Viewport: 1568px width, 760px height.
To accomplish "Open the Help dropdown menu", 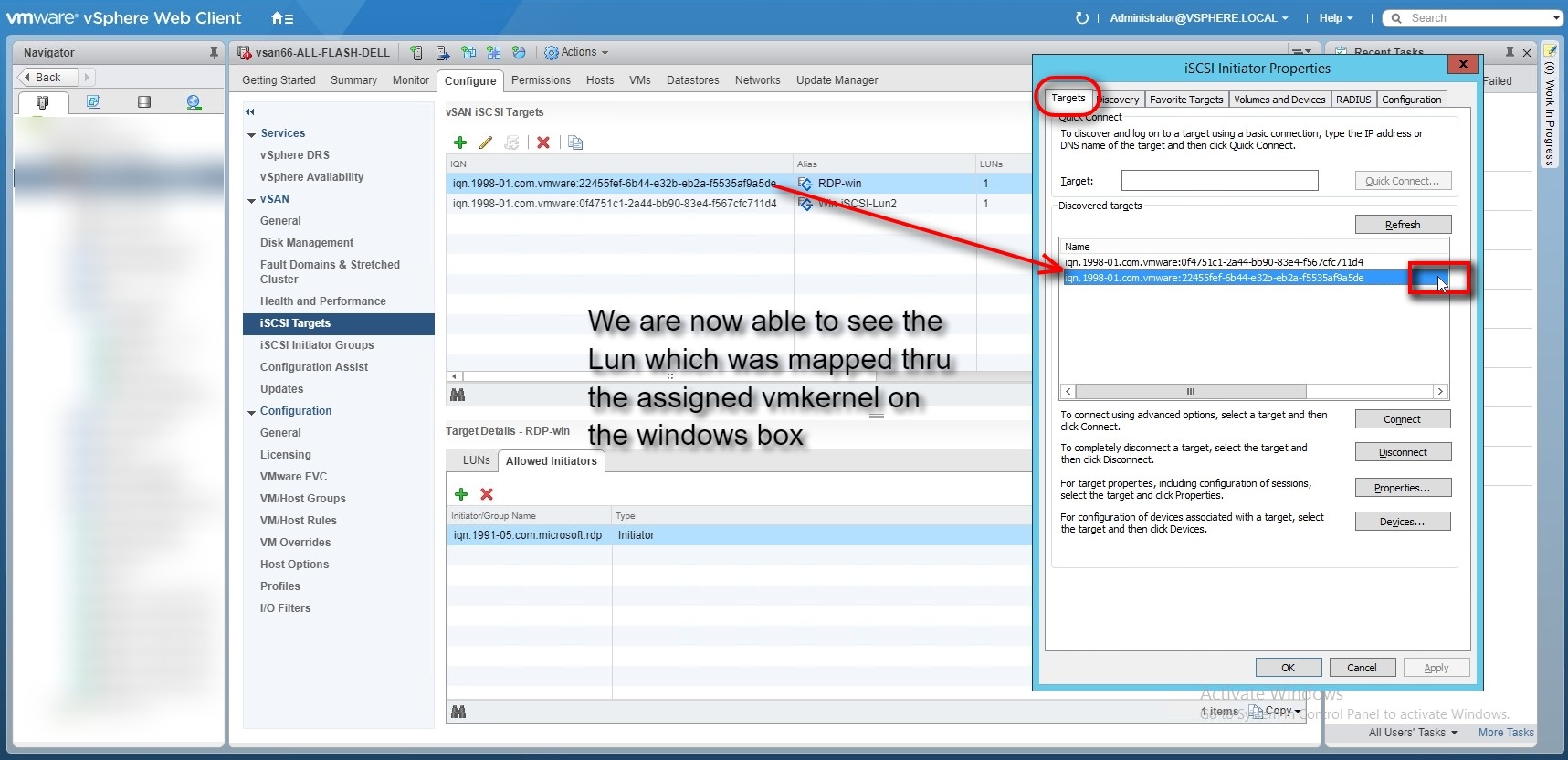I will coord(1335,18).
